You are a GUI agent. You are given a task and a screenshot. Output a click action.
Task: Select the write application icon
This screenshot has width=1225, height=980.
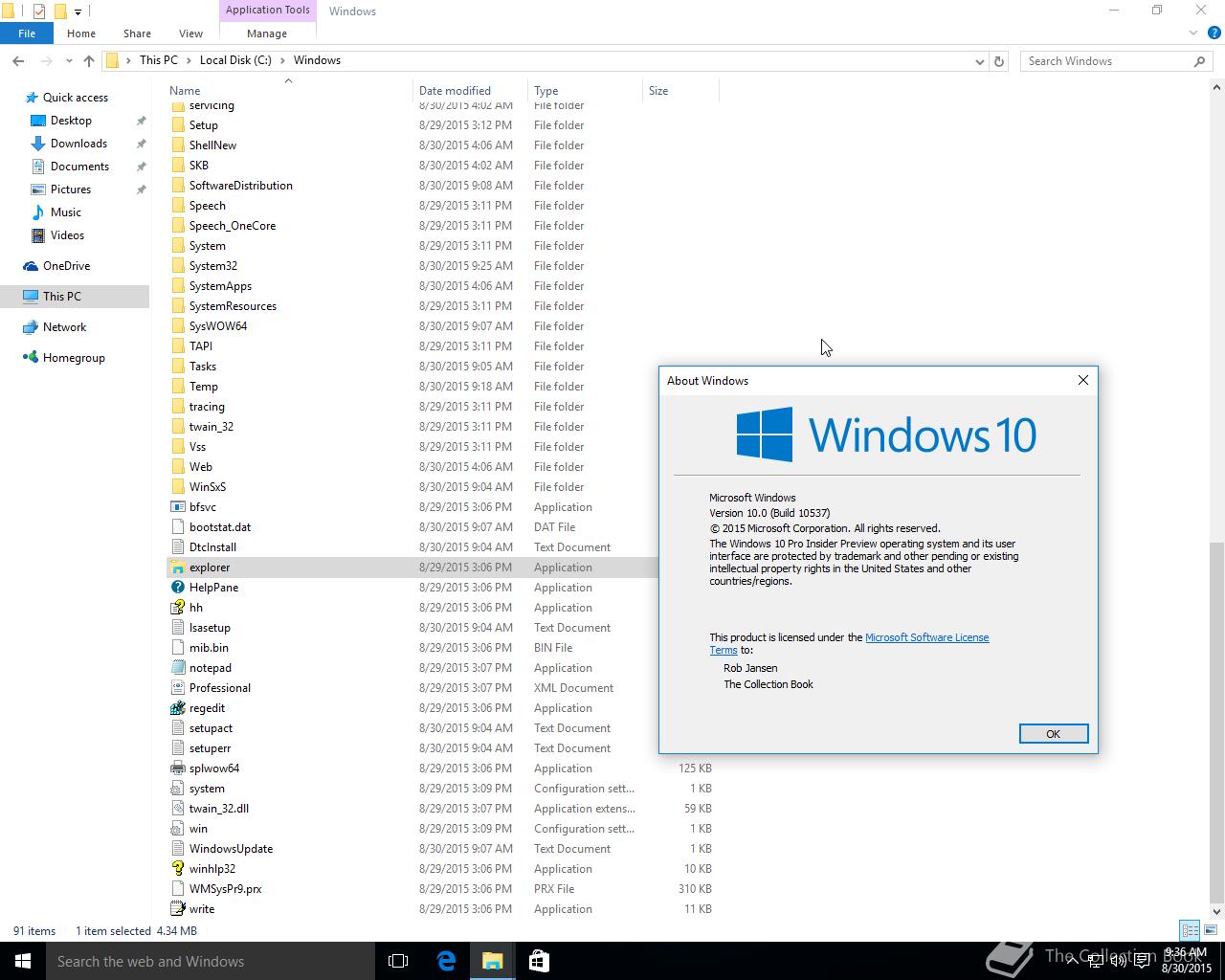point(177,909)
